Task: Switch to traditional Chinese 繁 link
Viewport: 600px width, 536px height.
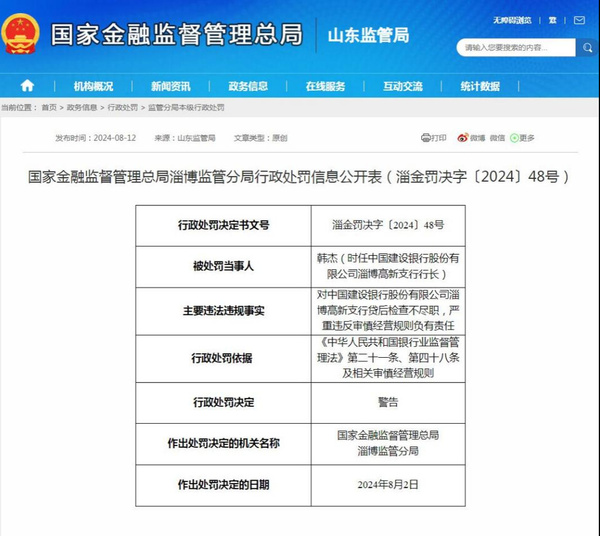Action: 553,20
